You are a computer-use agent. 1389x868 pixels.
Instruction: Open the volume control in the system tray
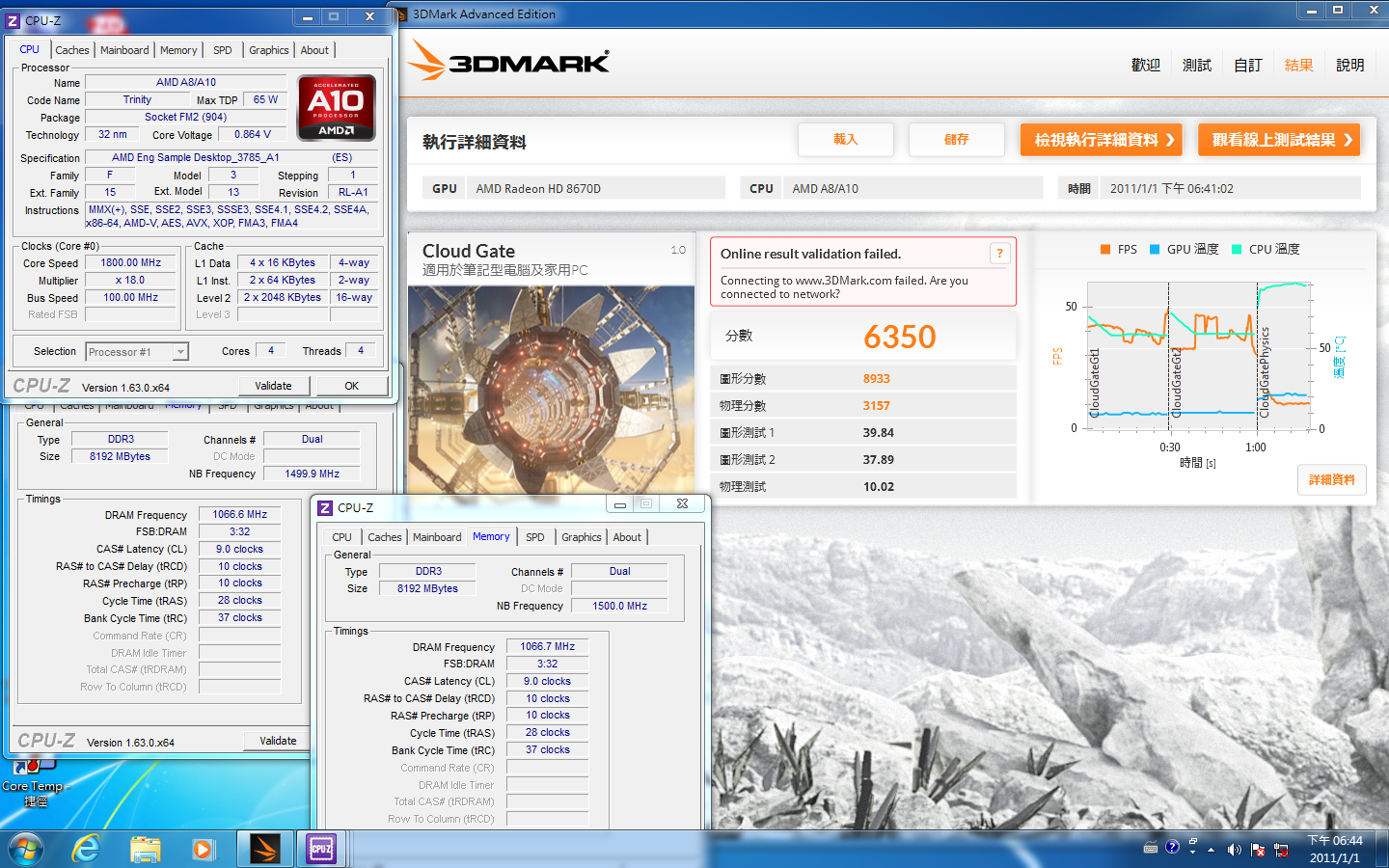coord(1234,850)
